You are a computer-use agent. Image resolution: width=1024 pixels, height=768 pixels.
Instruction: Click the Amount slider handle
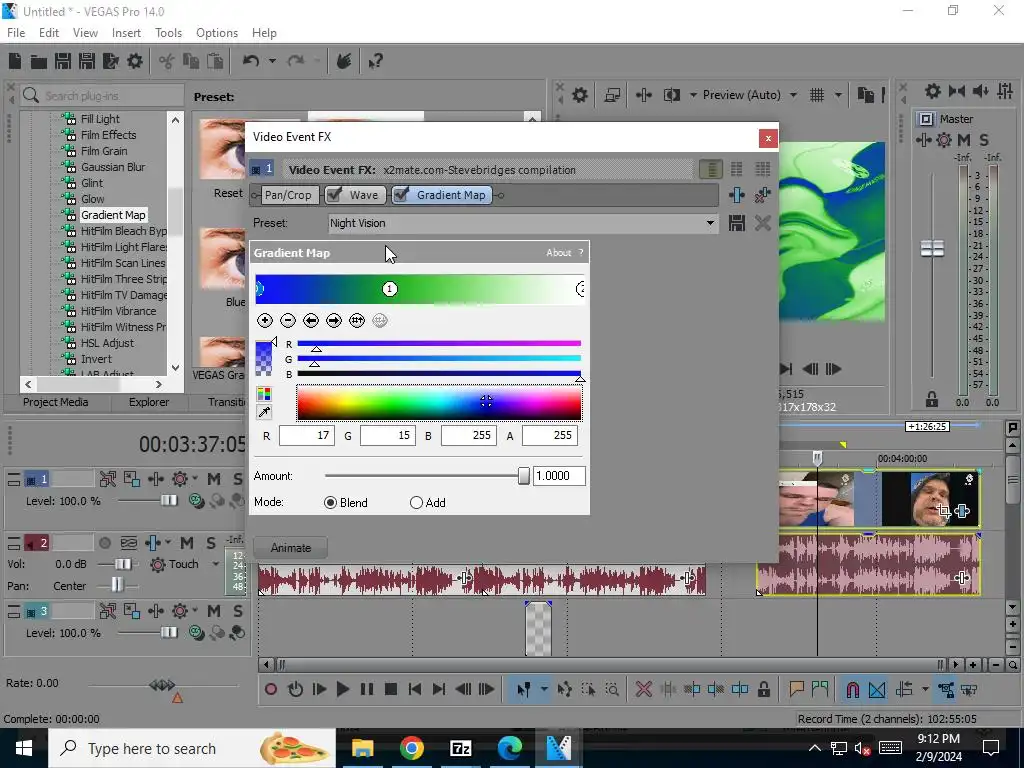(523, 476)
